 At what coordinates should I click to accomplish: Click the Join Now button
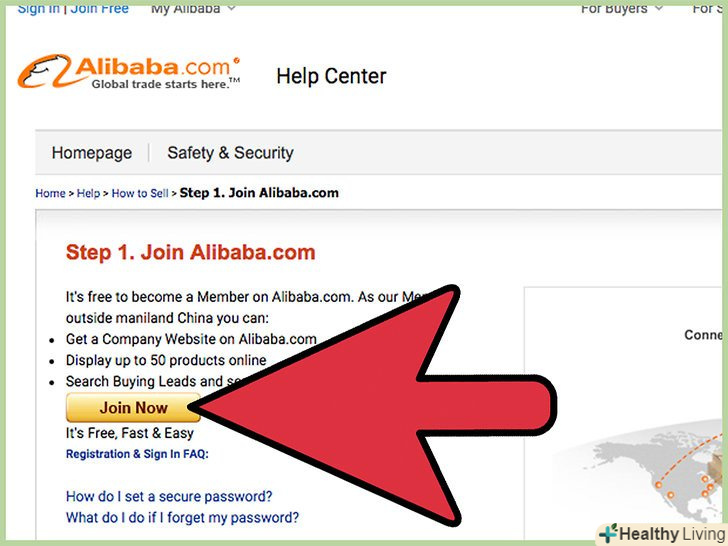pos(133,408)
